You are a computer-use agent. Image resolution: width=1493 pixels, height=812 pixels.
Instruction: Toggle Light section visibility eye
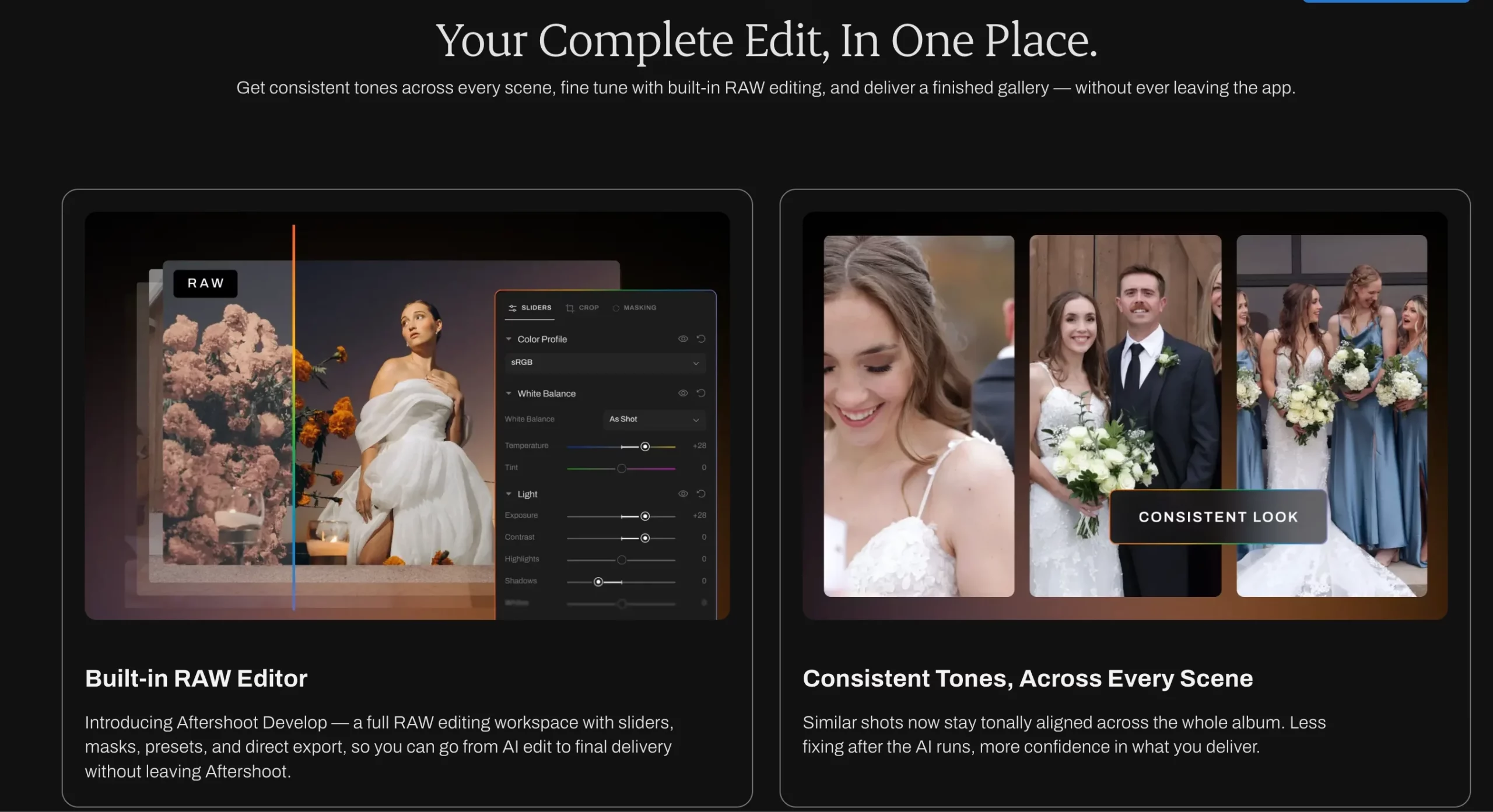tap(683, 494)
